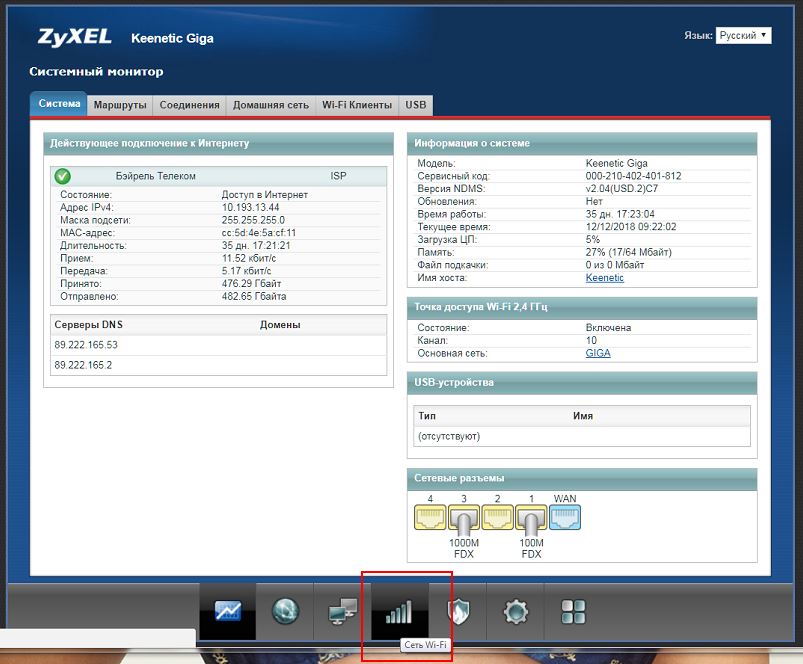Open the Wi-Fi Клиенты tab
Screen dimensions: 803x664
(357, 105)
